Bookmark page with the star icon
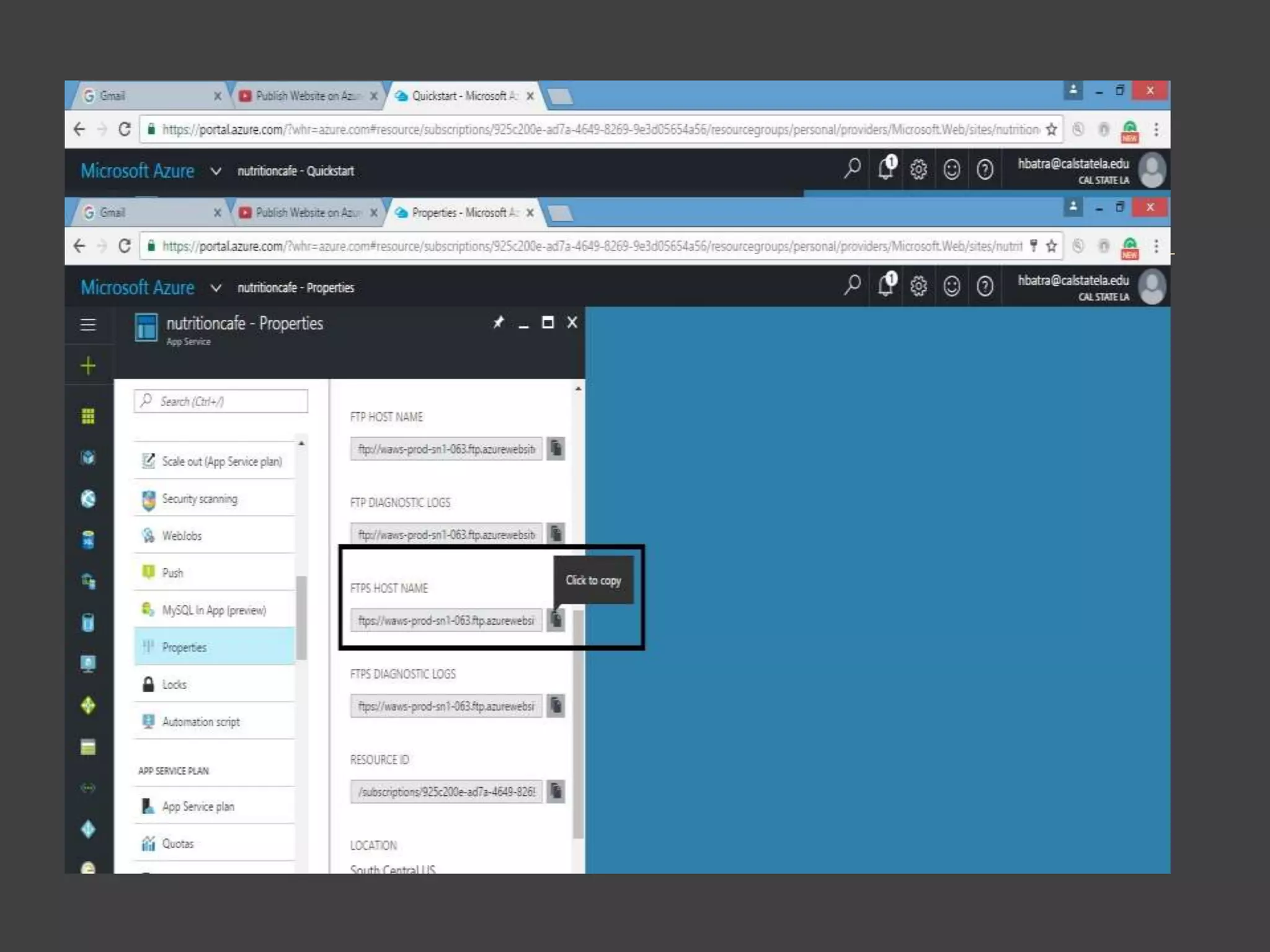This screenshot has height=952, width=1270. [x=1051, y=246]
